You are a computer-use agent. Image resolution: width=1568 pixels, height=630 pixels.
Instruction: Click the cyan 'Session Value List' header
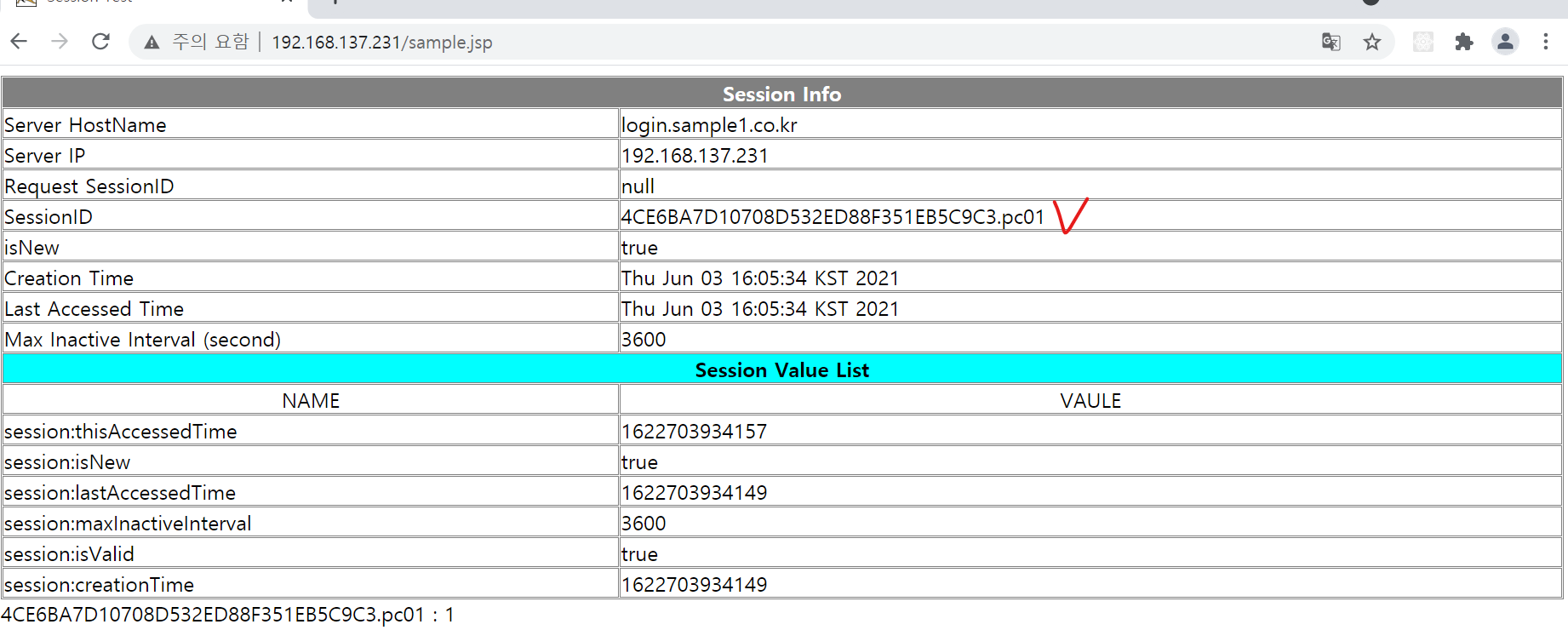[782, 369]
